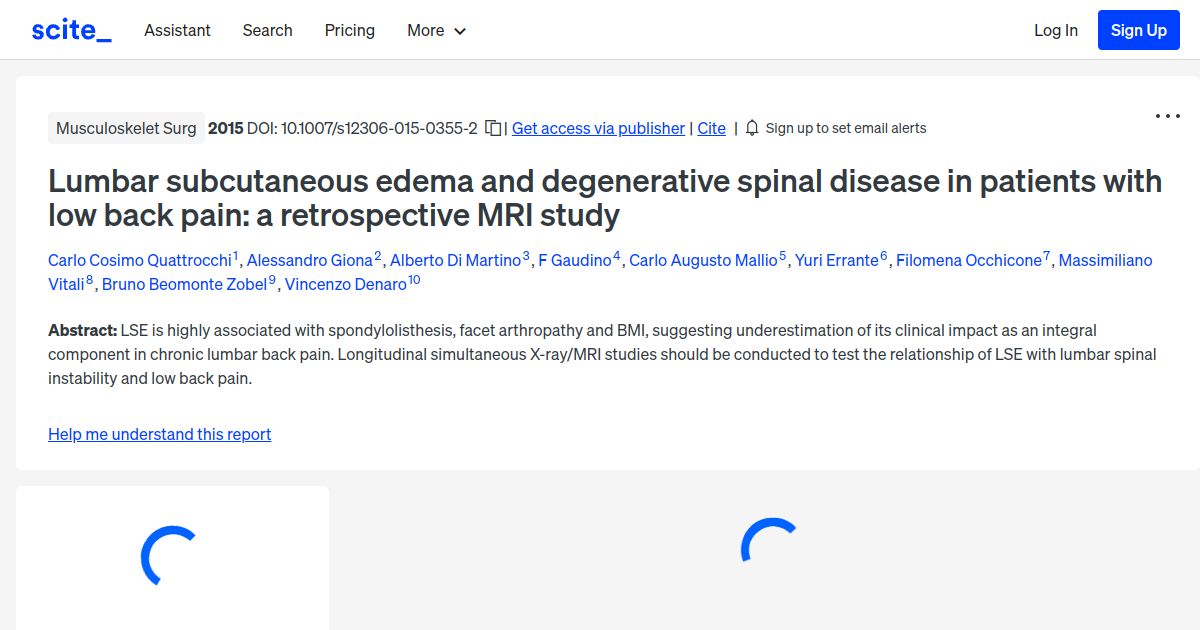
Task: Open author Vincenzo Denaro's page
Action: click(x=343, y=284)
